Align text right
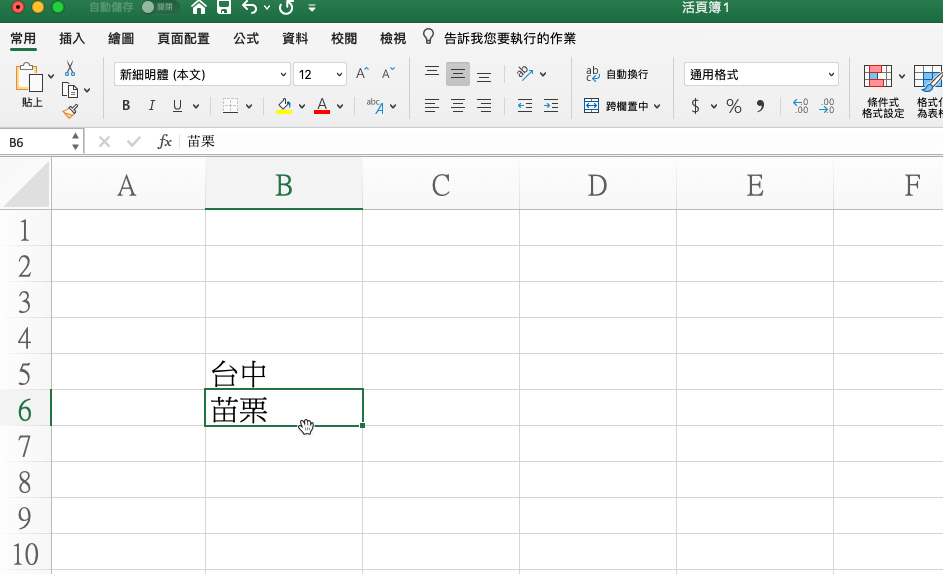The width and height of the screenshot is (943, 574). (484, 106)
